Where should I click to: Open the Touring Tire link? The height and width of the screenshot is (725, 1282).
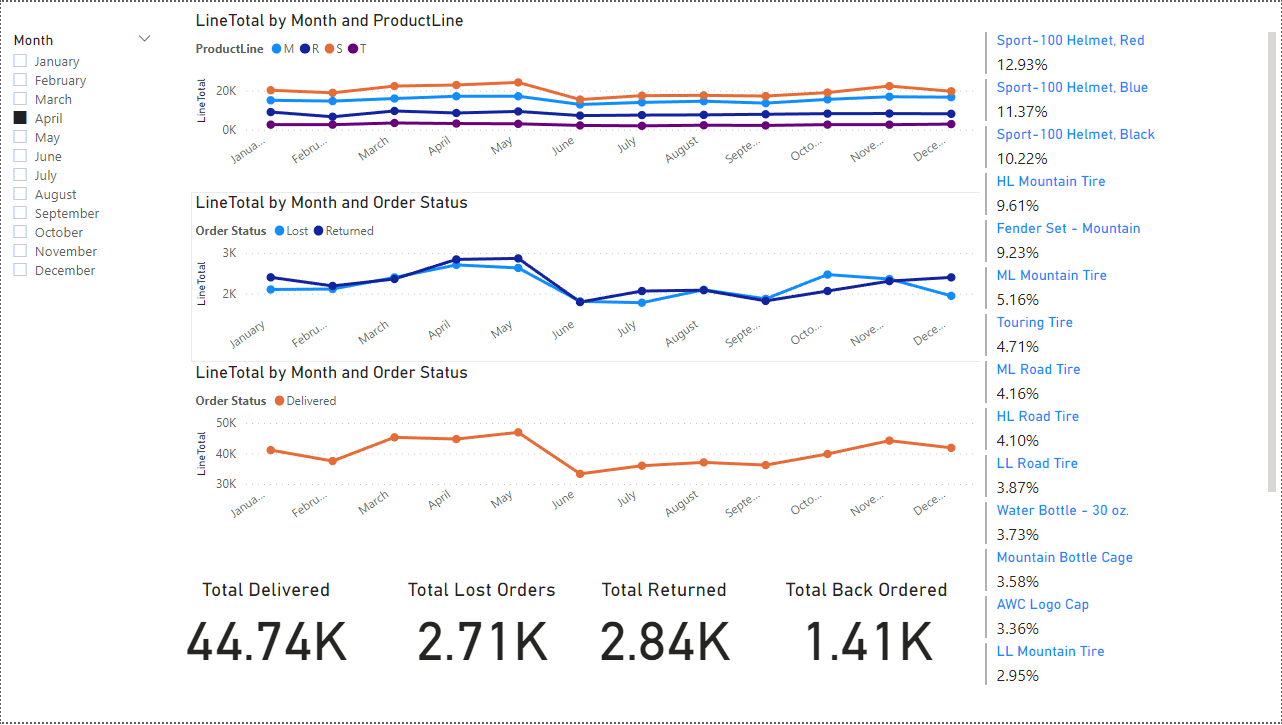click(x=1034, y=322)
